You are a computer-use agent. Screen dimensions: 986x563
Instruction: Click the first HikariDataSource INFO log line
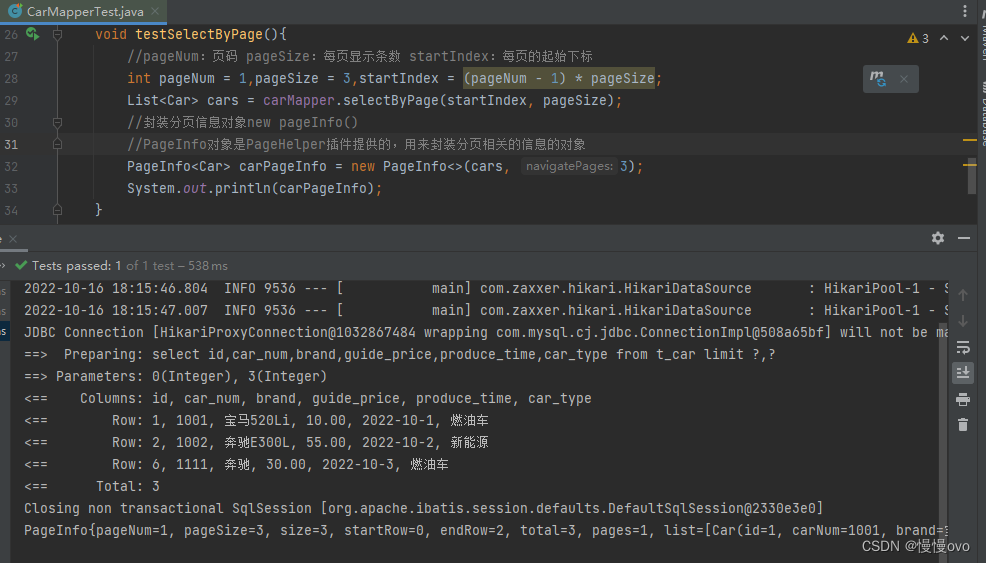tap(485, 288)
